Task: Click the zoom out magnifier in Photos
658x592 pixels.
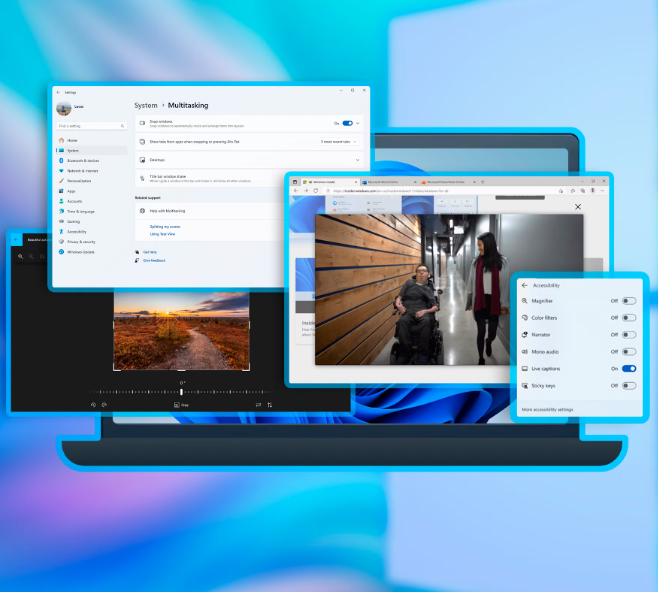Action: (x=31, y=256)
